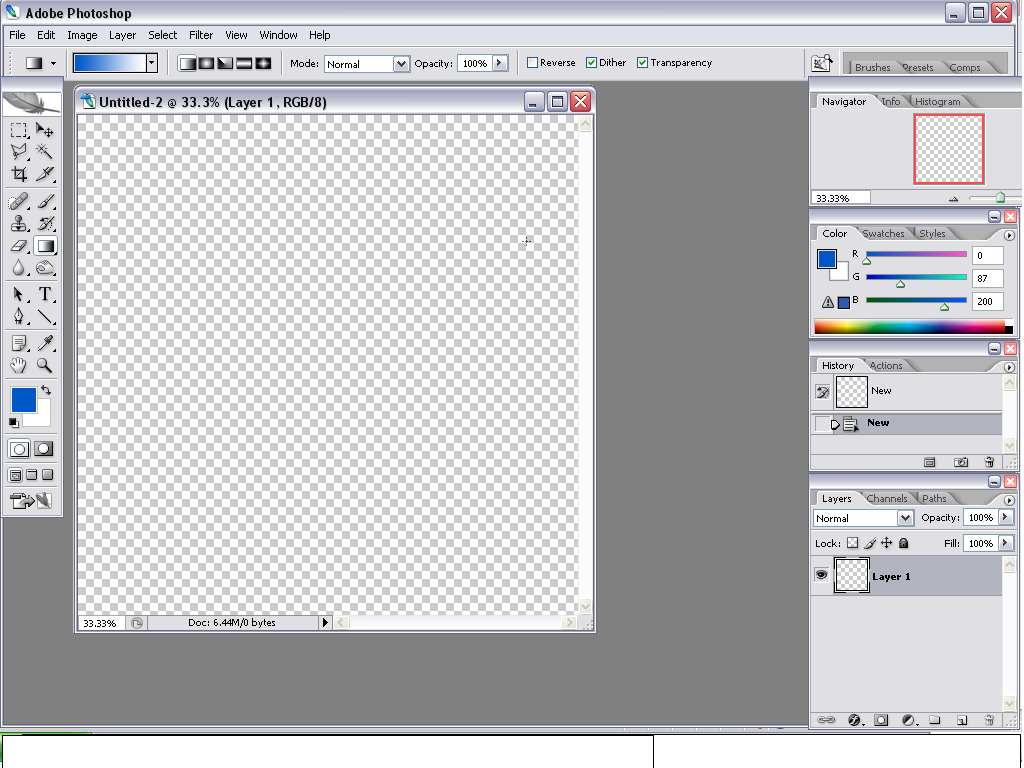Select the Notes tool
The width and height of the screenshot is (1024, 768).
pyautogui.click(x=19, y=343)
